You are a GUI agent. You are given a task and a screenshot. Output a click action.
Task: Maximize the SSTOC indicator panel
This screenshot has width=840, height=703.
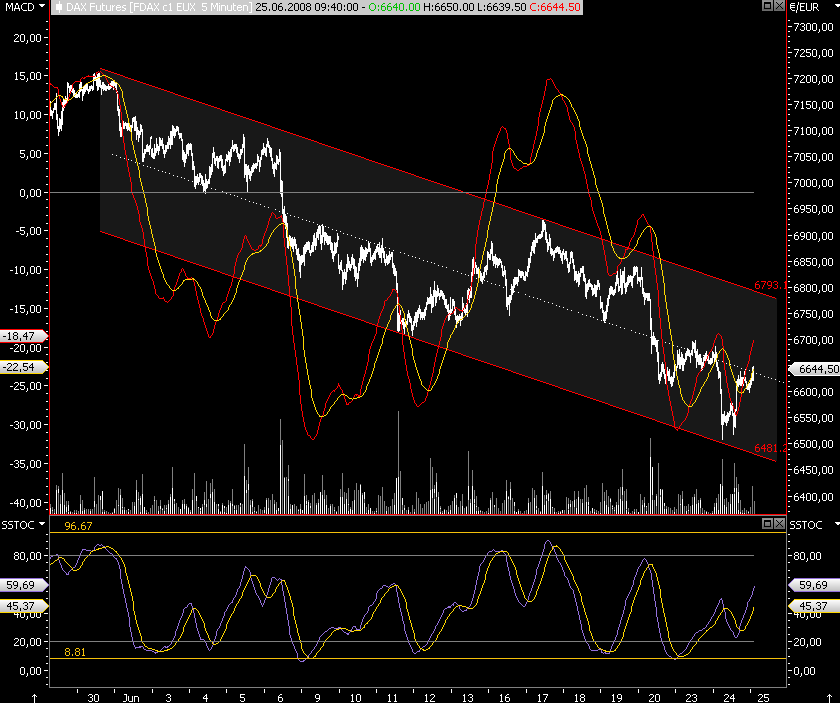tap(767, 523)
